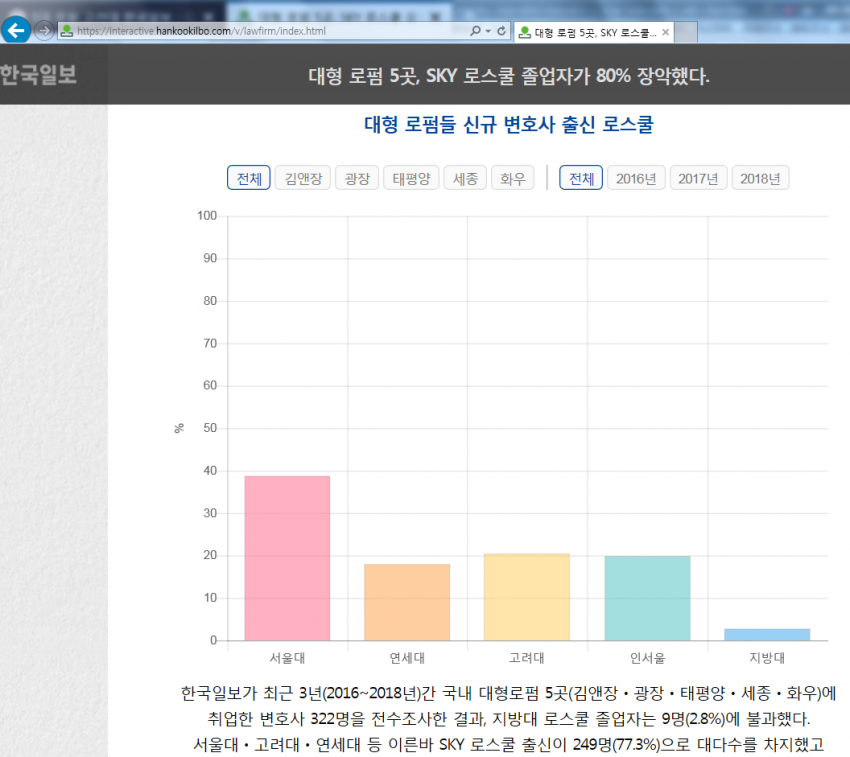Open the address bar dropdown arrow
Image resolution: width=850 pixels, height=757 pixels.
pos(488,31)
